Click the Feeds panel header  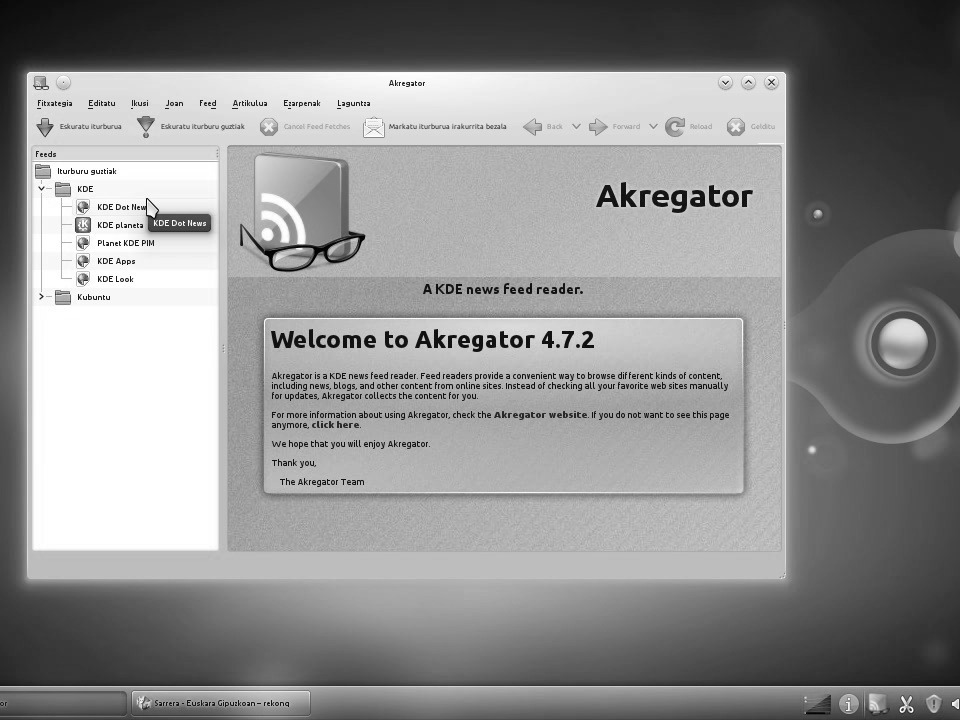(125, 154)
